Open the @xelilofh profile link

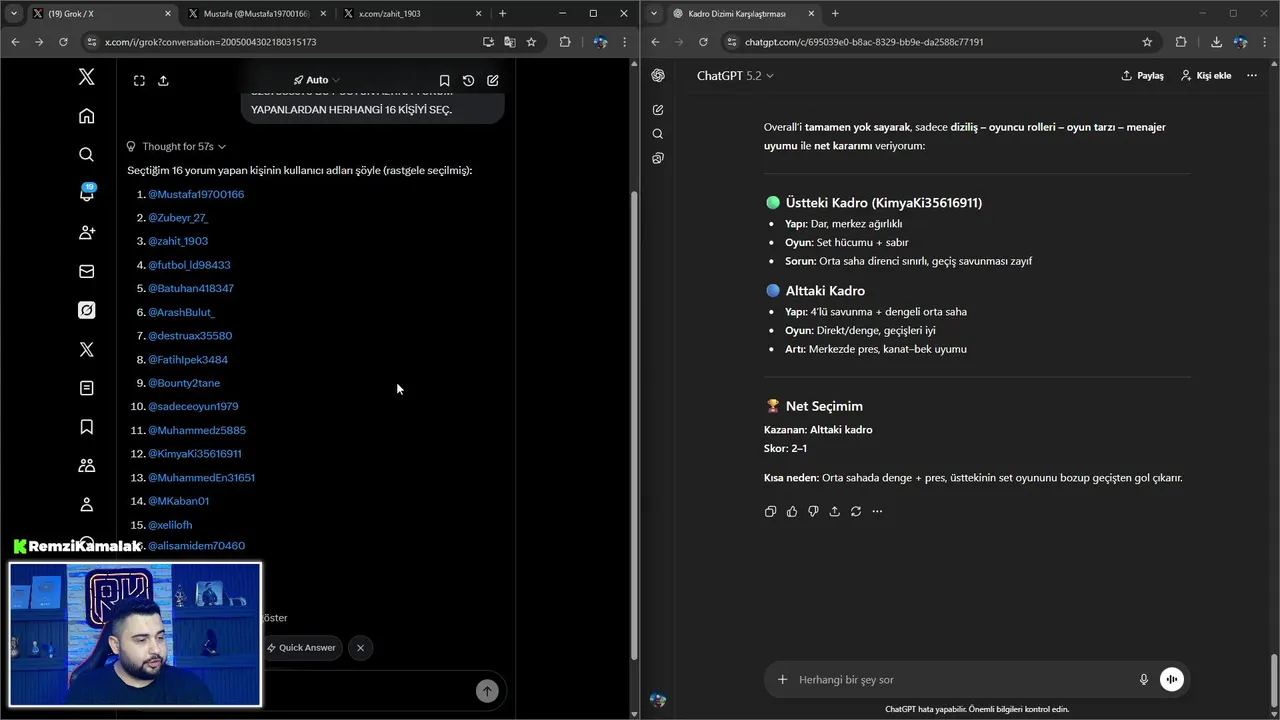(170, 524)
